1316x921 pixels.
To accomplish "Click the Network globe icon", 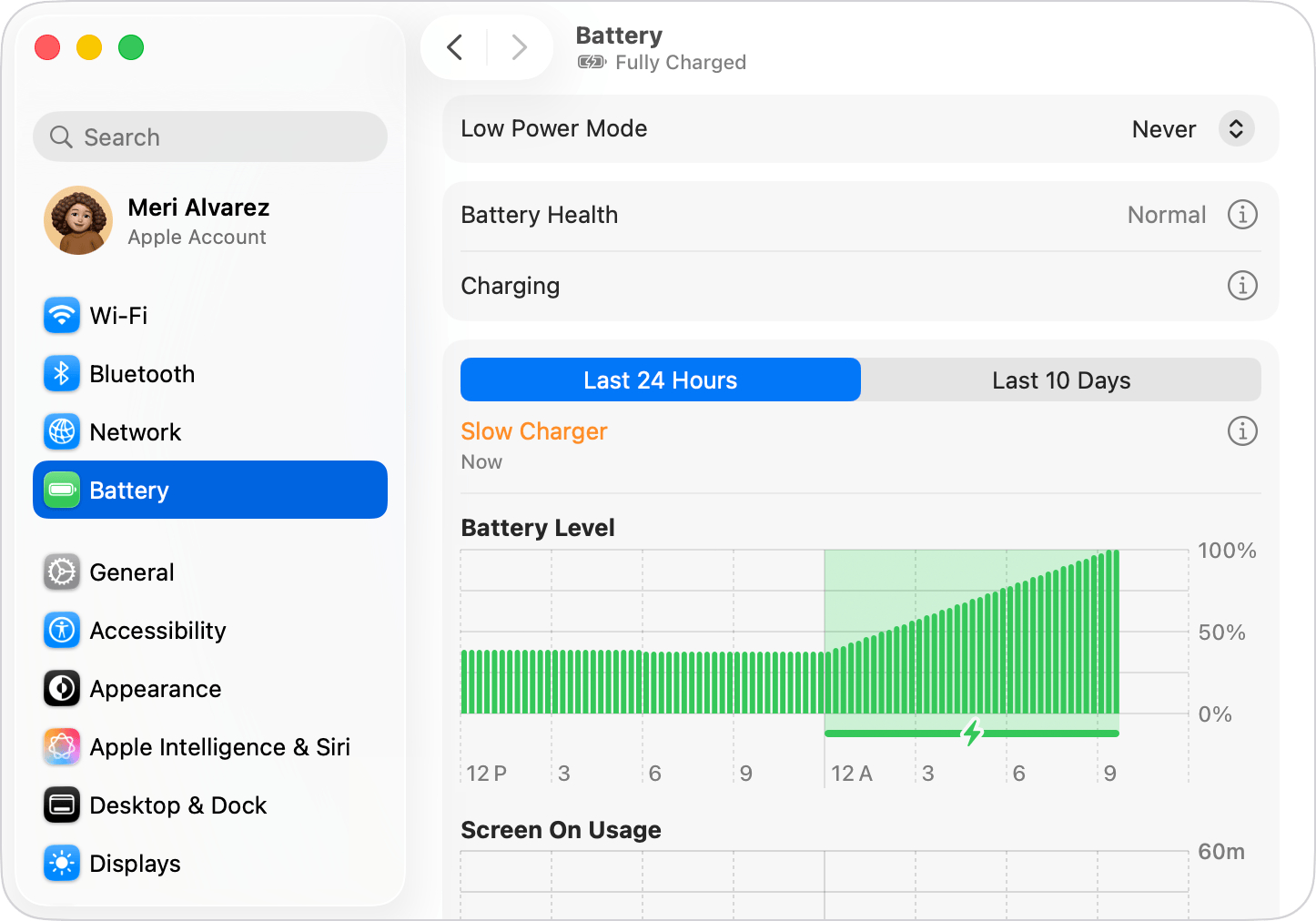I will click(61, 431).
